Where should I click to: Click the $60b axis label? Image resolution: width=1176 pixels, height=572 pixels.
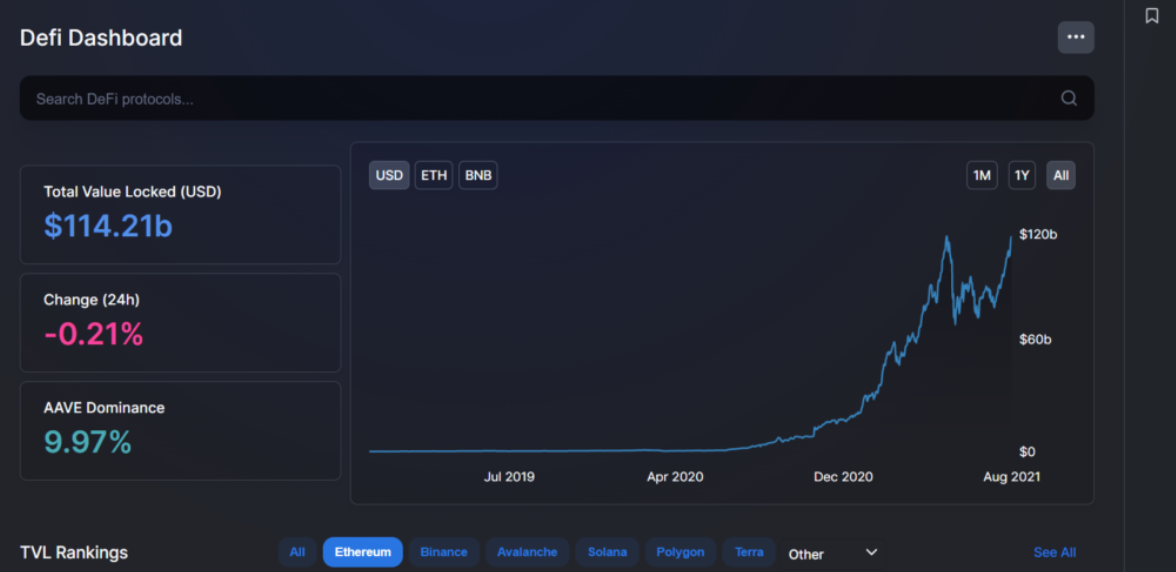pos(1035,340)
